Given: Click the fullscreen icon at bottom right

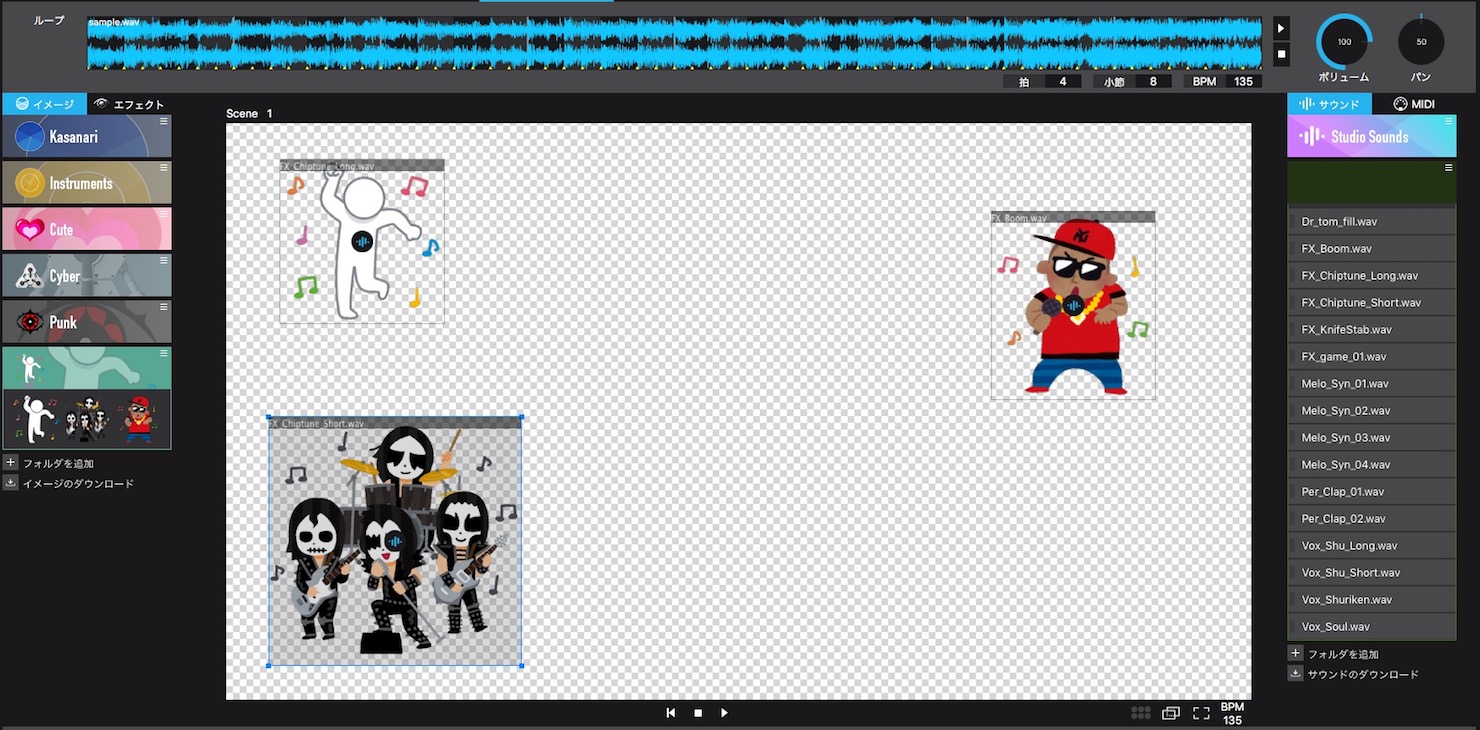Looking at the screenshot, I should coord(1201,713).
